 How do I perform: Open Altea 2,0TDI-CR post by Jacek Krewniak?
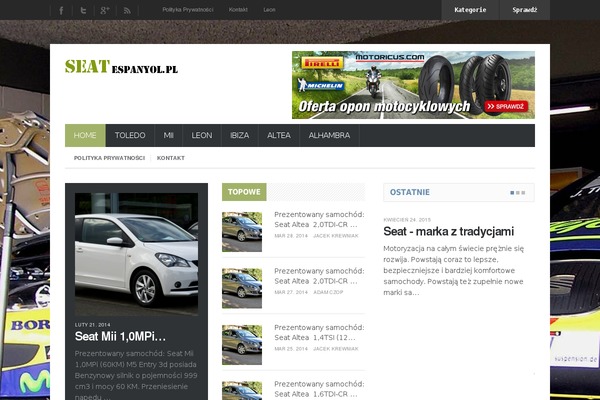pos(319,219)
